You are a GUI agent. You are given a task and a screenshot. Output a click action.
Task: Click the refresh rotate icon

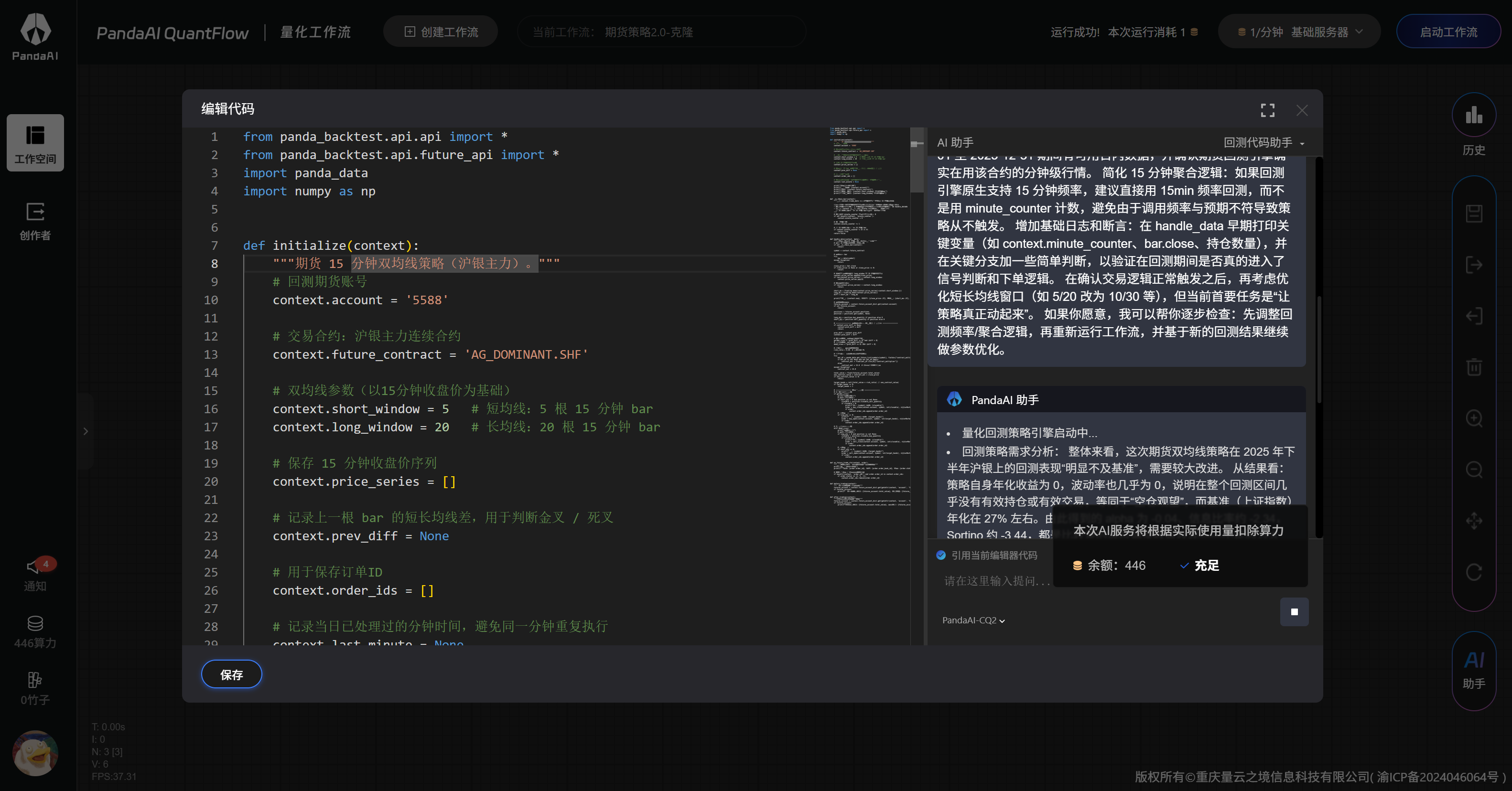[1474, 572]
